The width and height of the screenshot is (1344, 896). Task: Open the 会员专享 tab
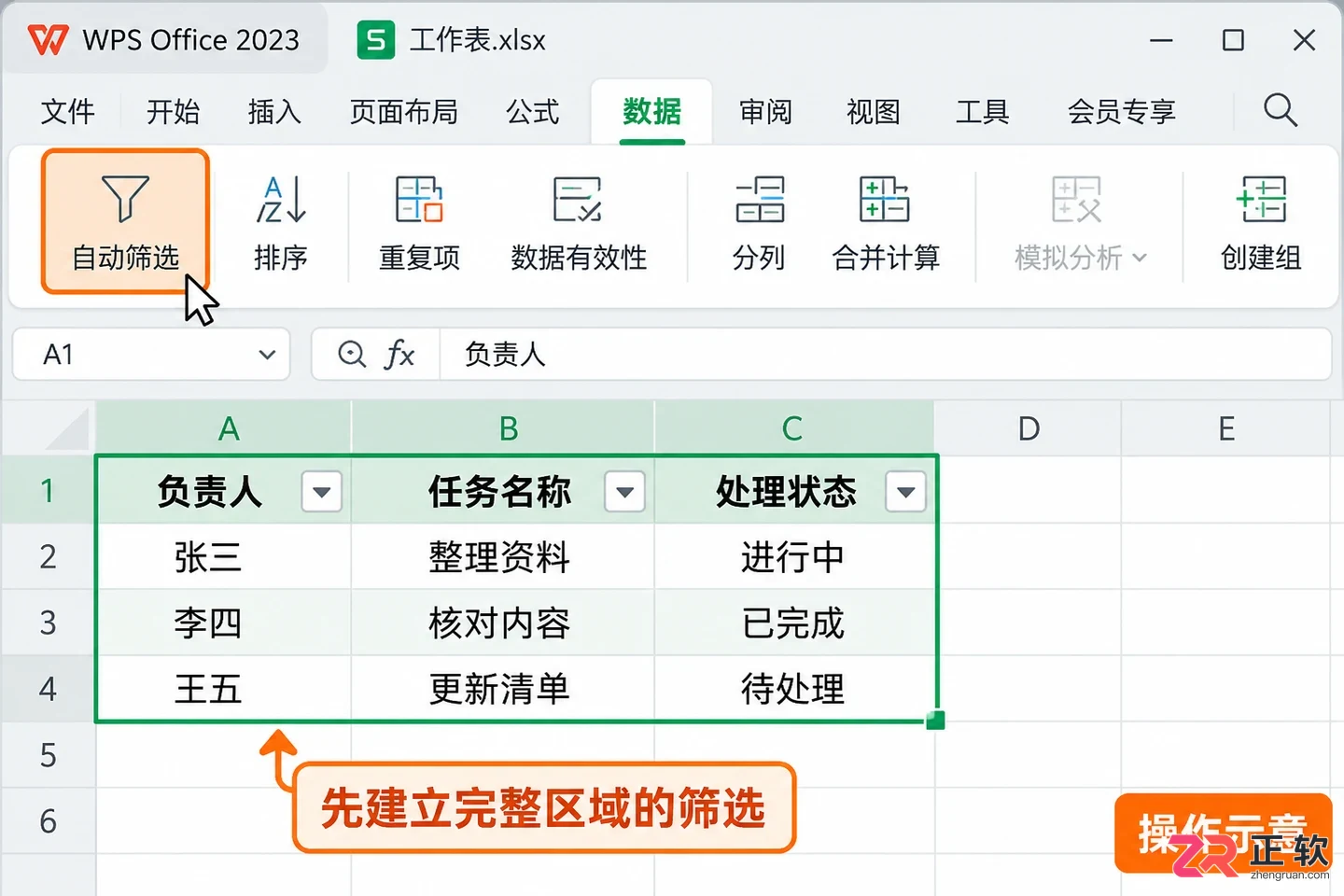[1121, 112]
